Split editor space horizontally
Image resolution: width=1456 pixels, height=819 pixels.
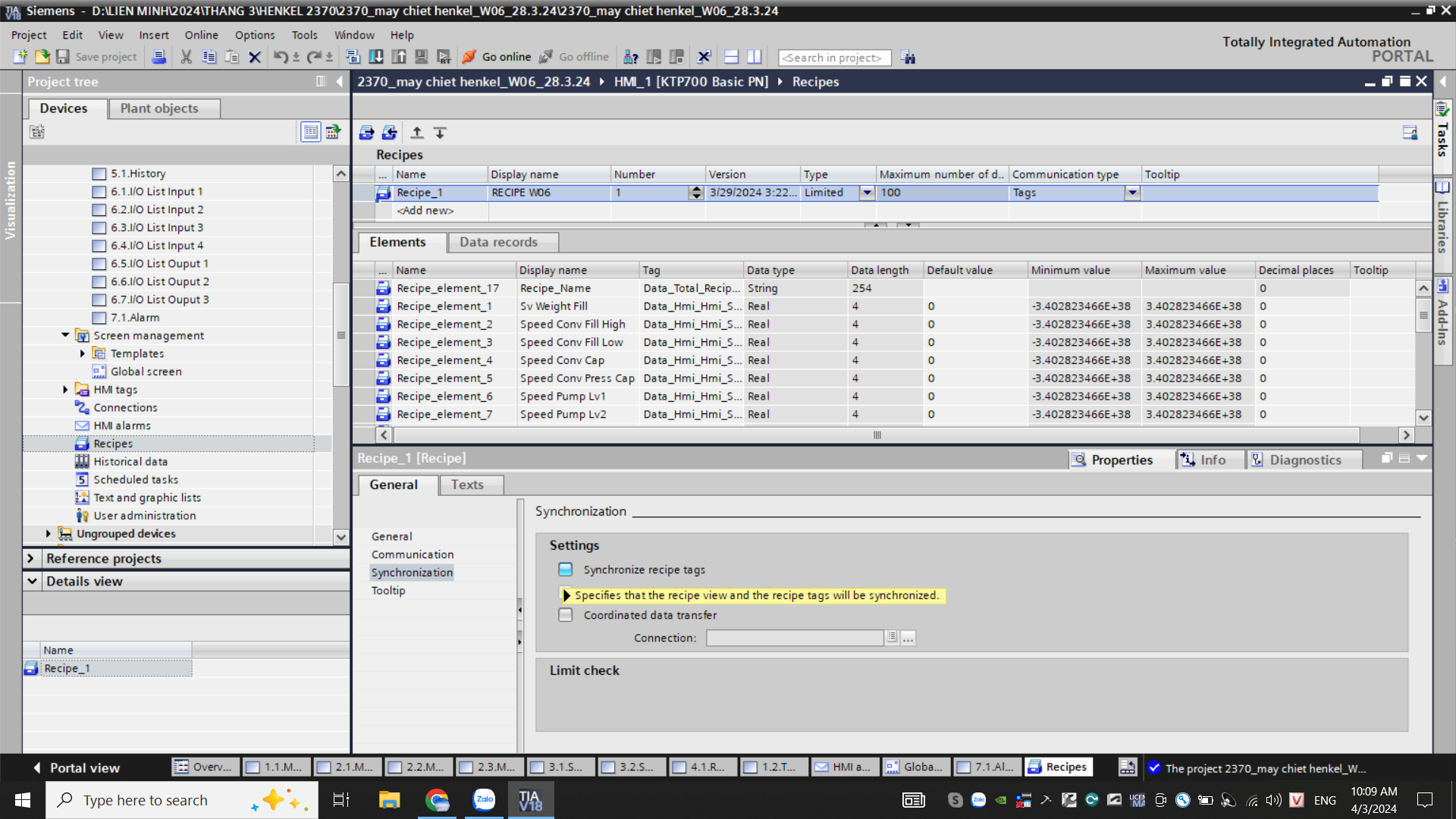coord(731,57)
